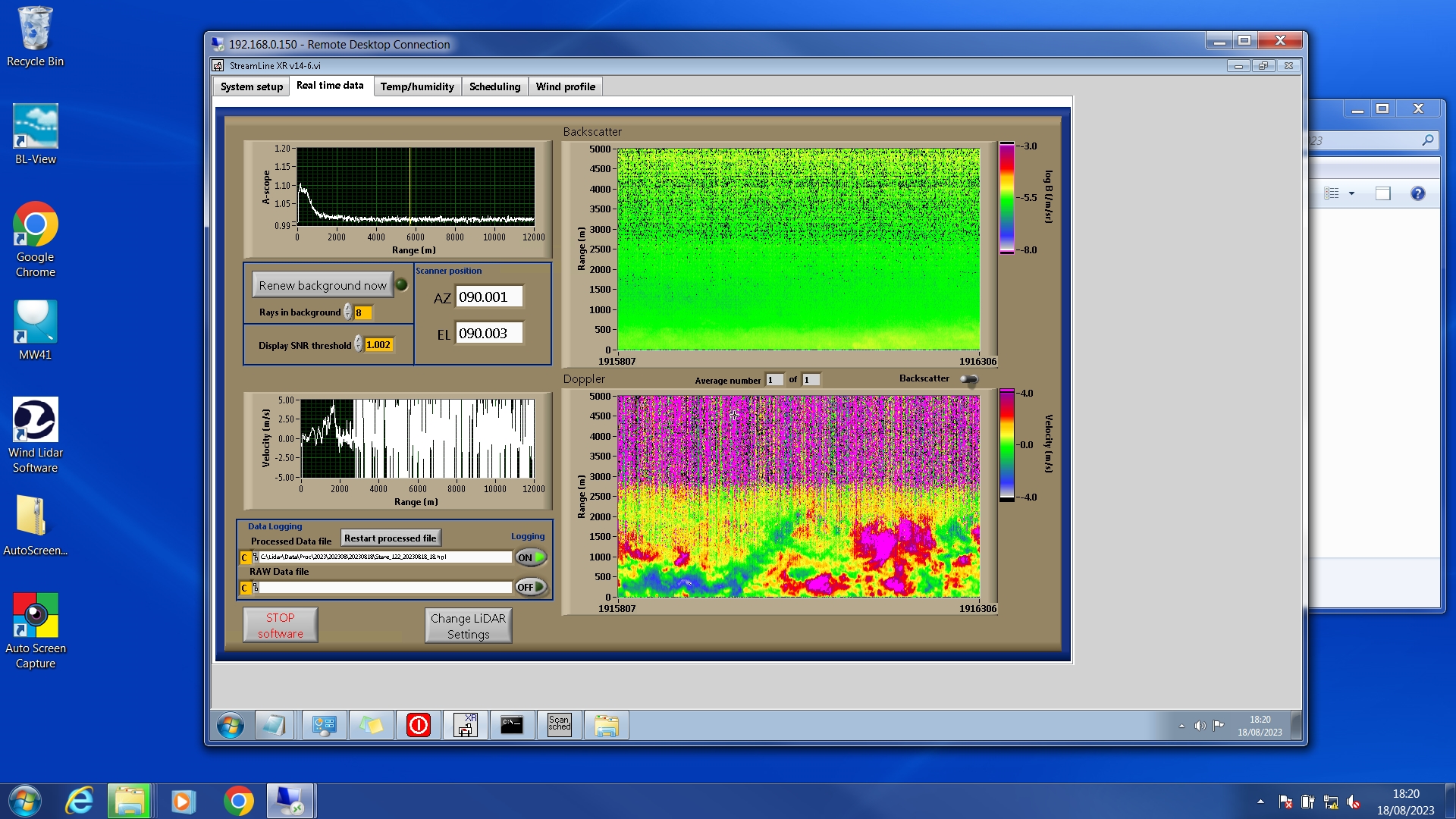Image resolution: width=1456 pixels, height=819 pixels.
Task: Click the AZ scanner position field
Action: 488,297
